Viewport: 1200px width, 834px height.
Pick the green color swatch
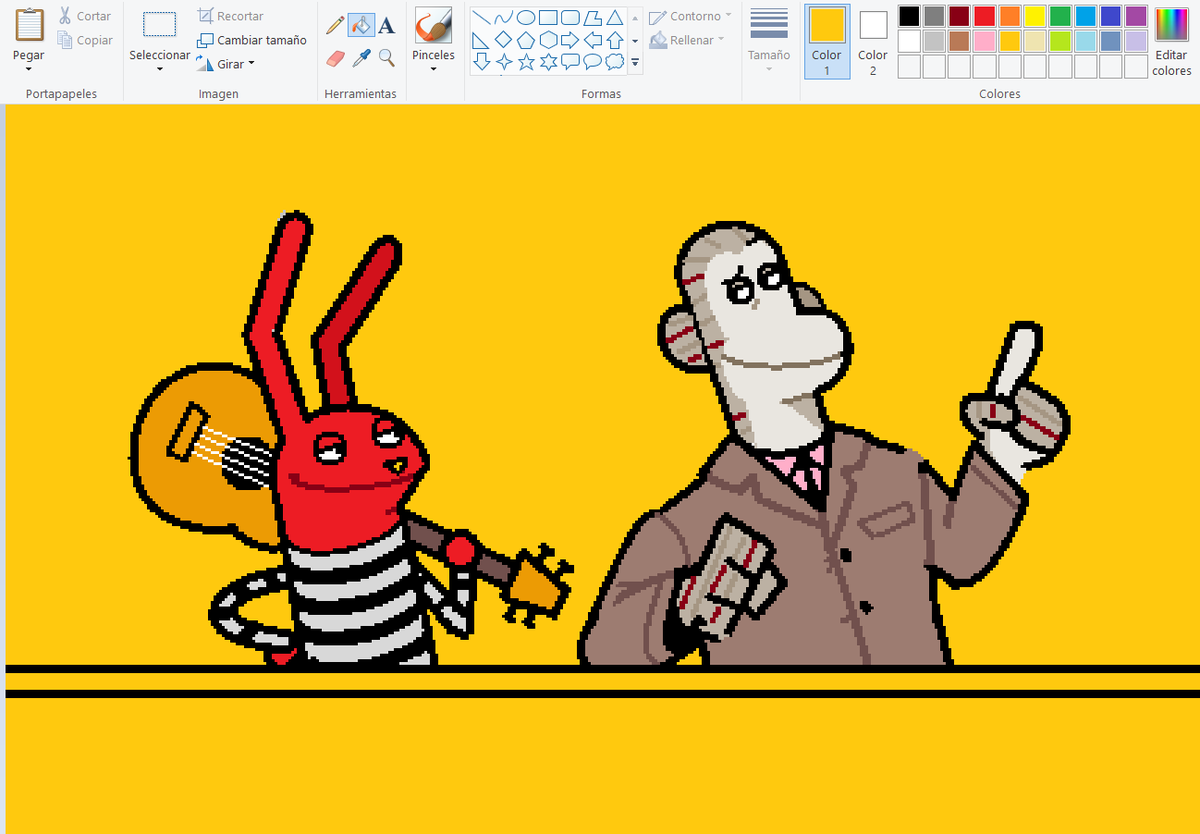1060,16
